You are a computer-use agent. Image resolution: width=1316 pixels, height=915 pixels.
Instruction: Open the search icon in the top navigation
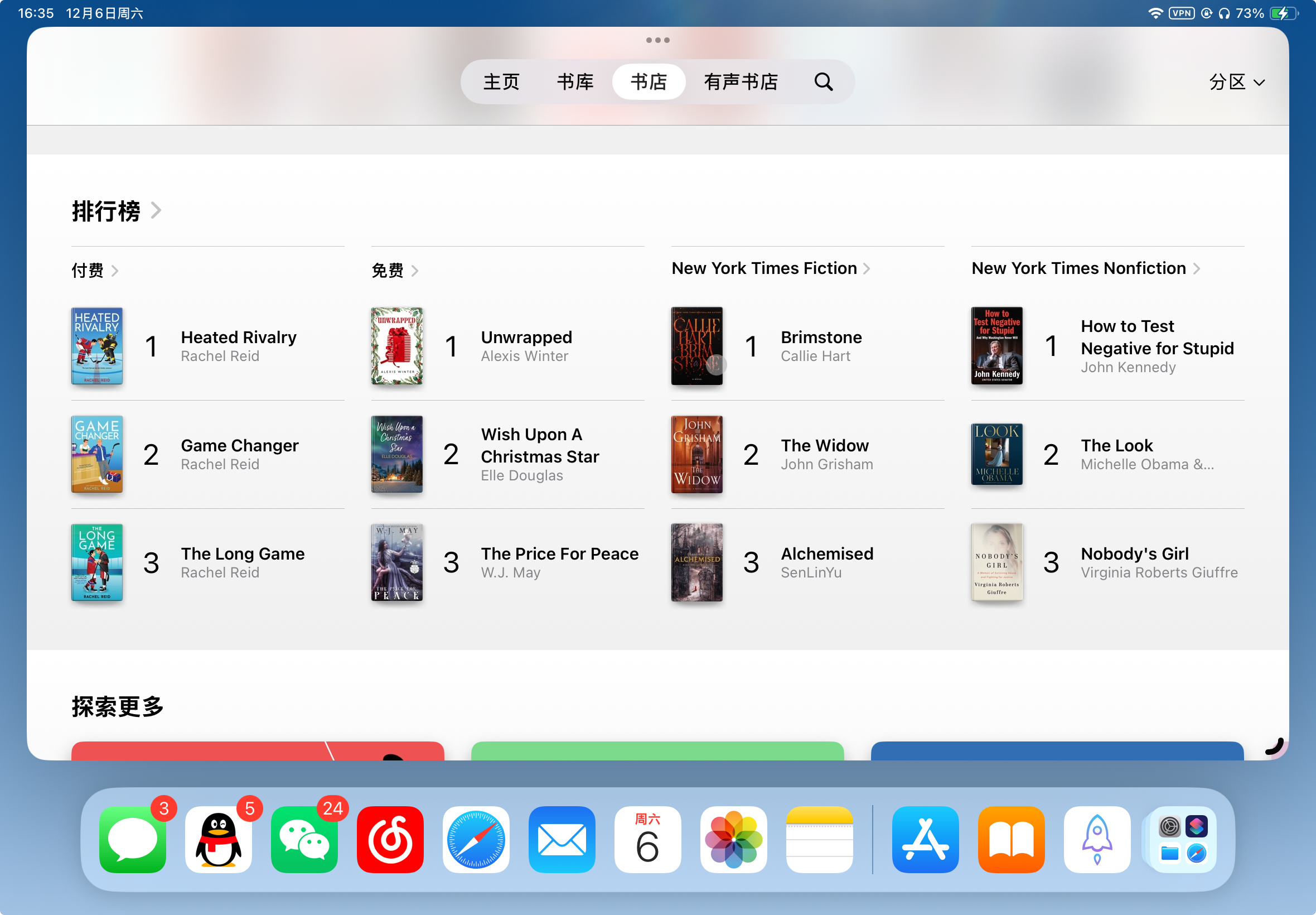[823, 82]
